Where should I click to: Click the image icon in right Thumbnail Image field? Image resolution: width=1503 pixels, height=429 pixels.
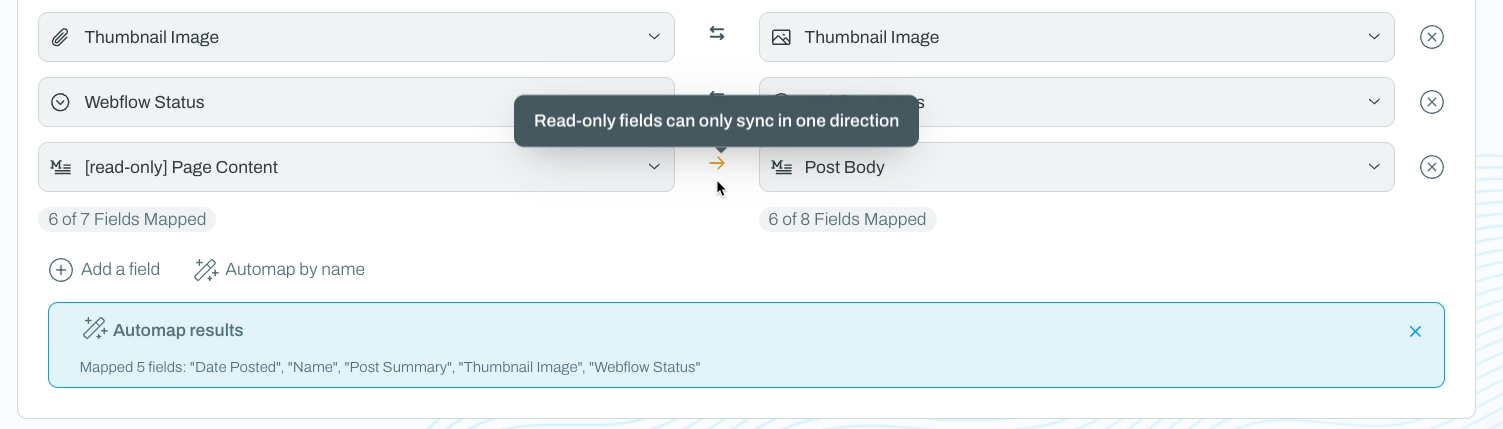[x=781, y=37]
